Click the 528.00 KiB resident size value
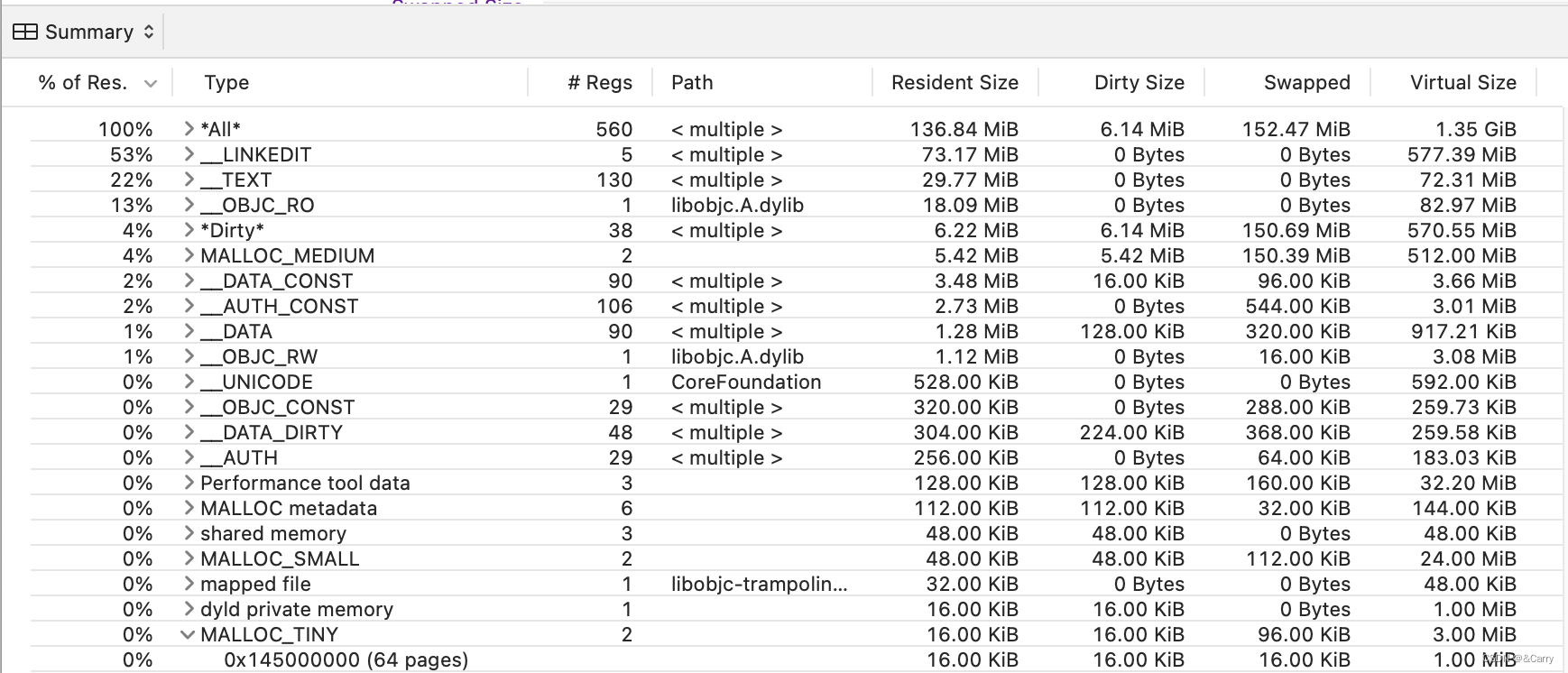This screenshot has height=673, width=1568. click(965, 382)
